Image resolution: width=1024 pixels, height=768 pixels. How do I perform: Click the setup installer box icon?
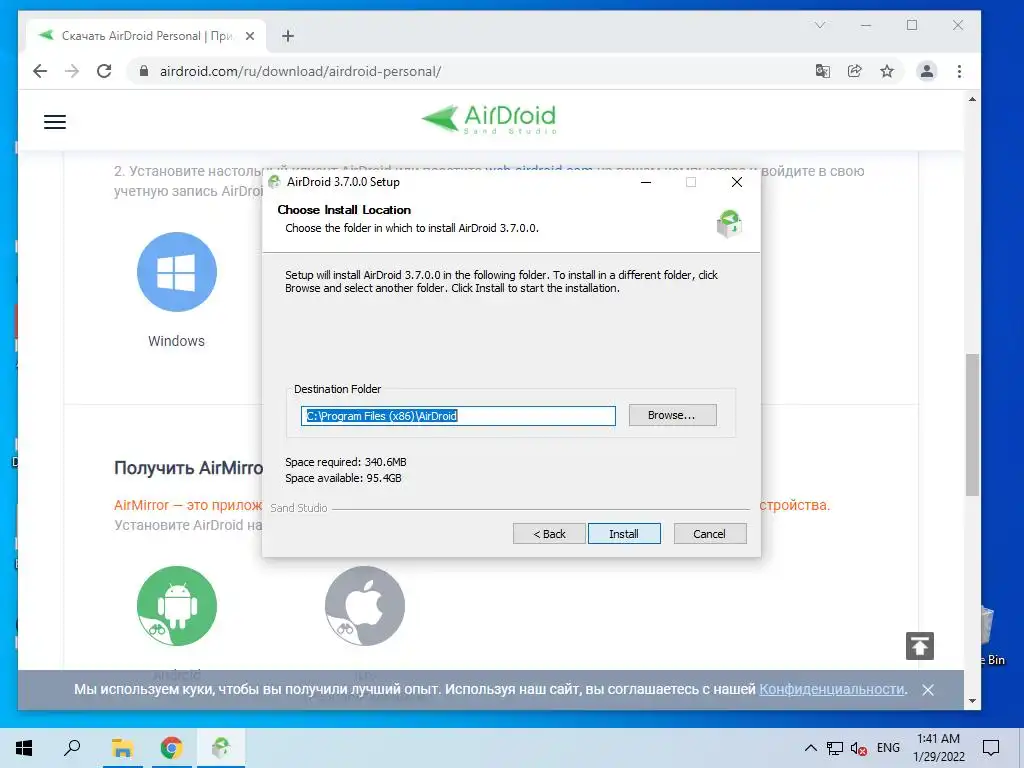[729, 224]
